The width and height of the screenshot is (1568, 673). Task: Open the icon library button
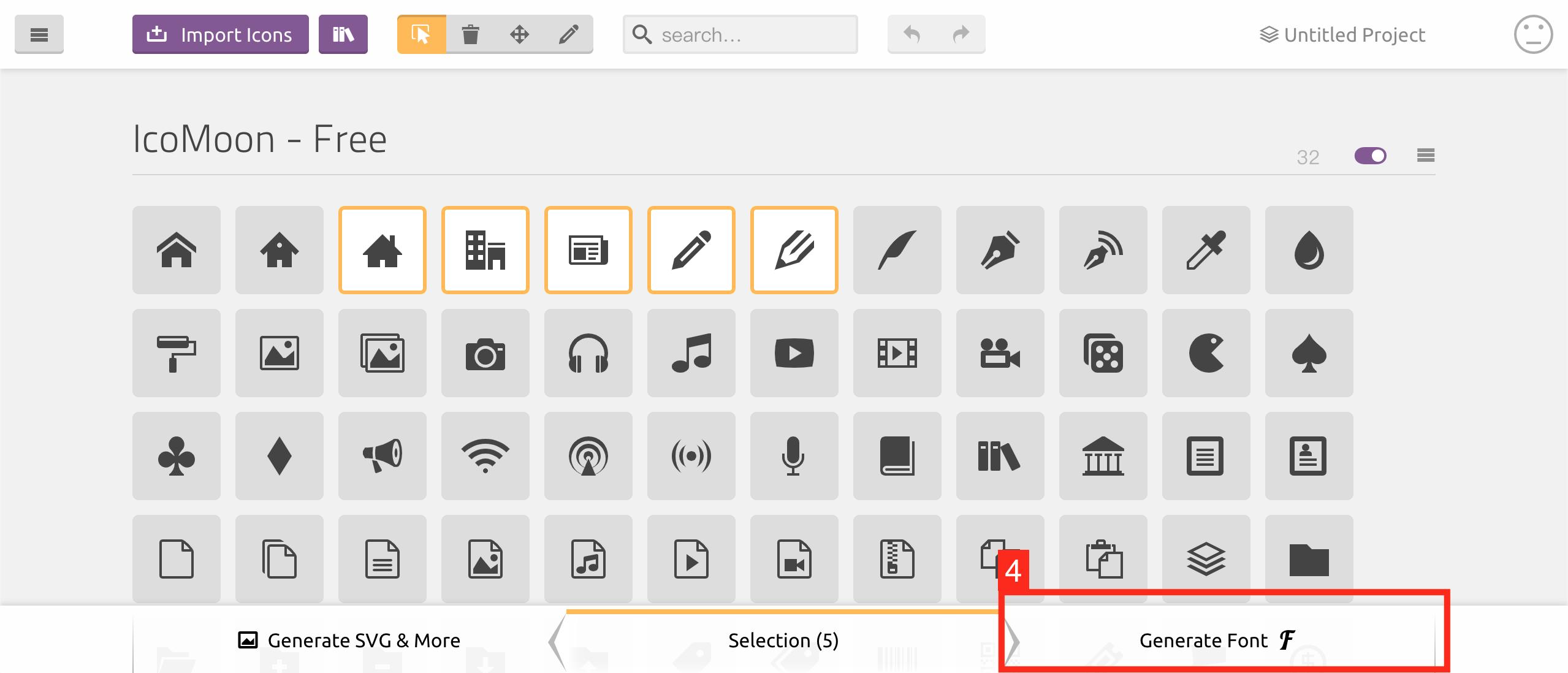[343, 34]
